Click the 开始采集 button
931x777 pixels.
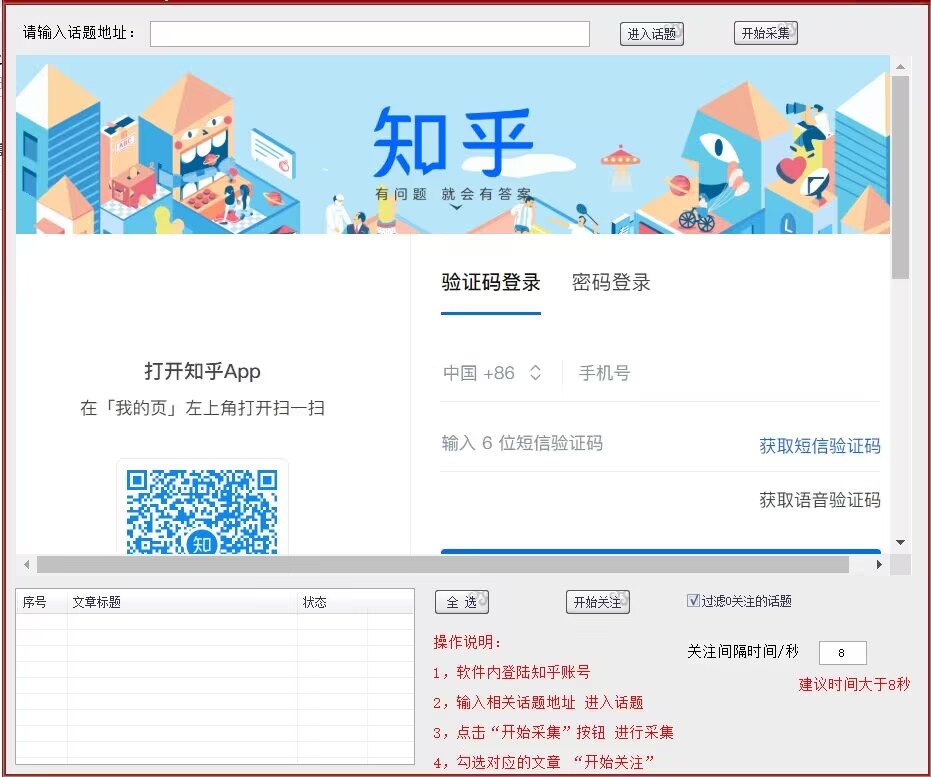[765, 33]
